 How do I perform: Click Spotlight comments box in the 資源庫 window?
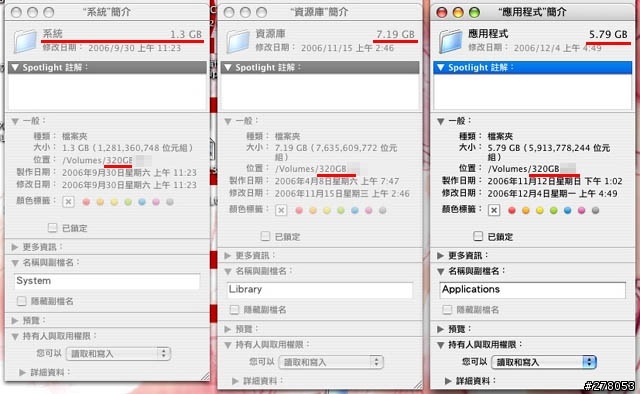pos(320,92)
